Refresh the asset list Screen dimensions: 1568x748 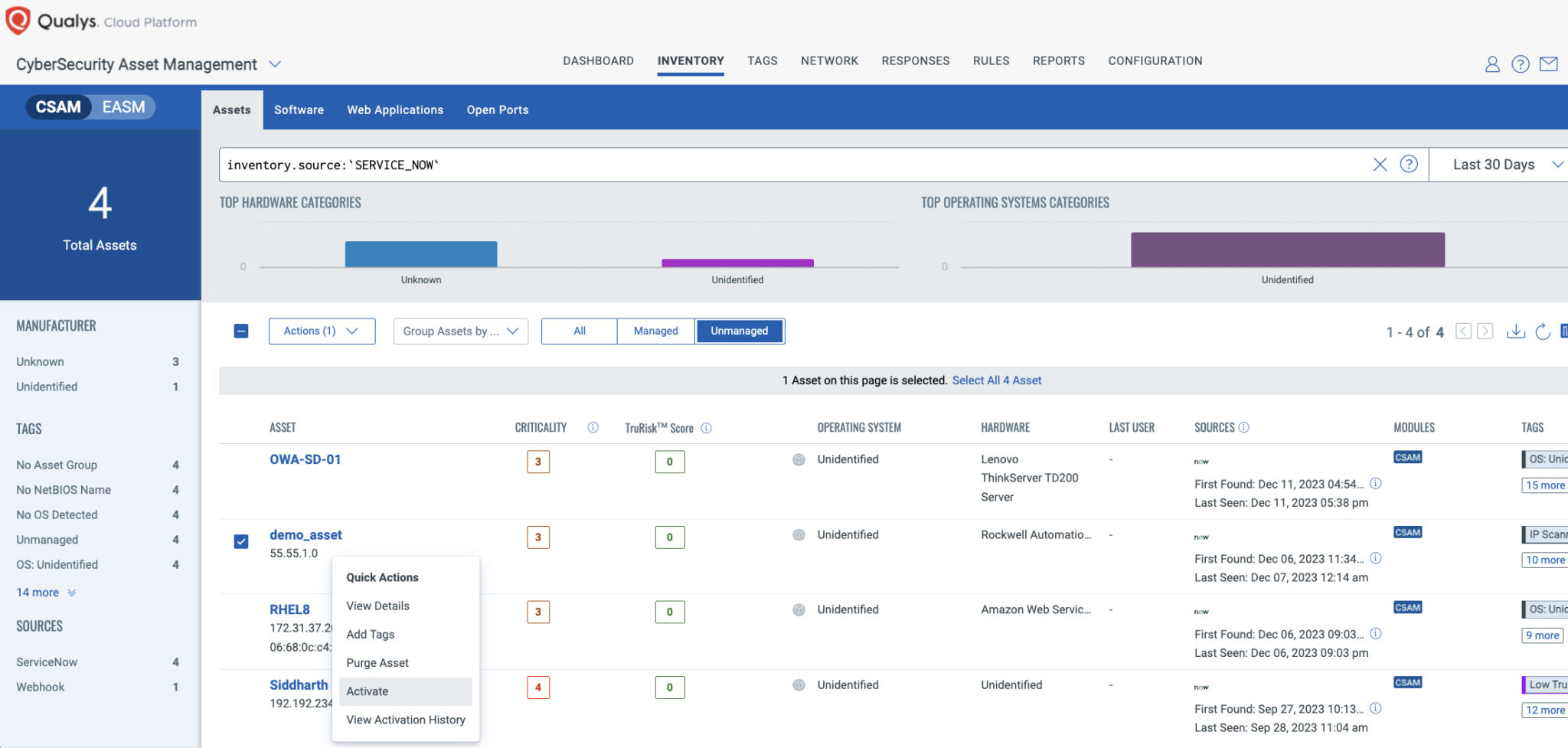(x=1543, y=331)
